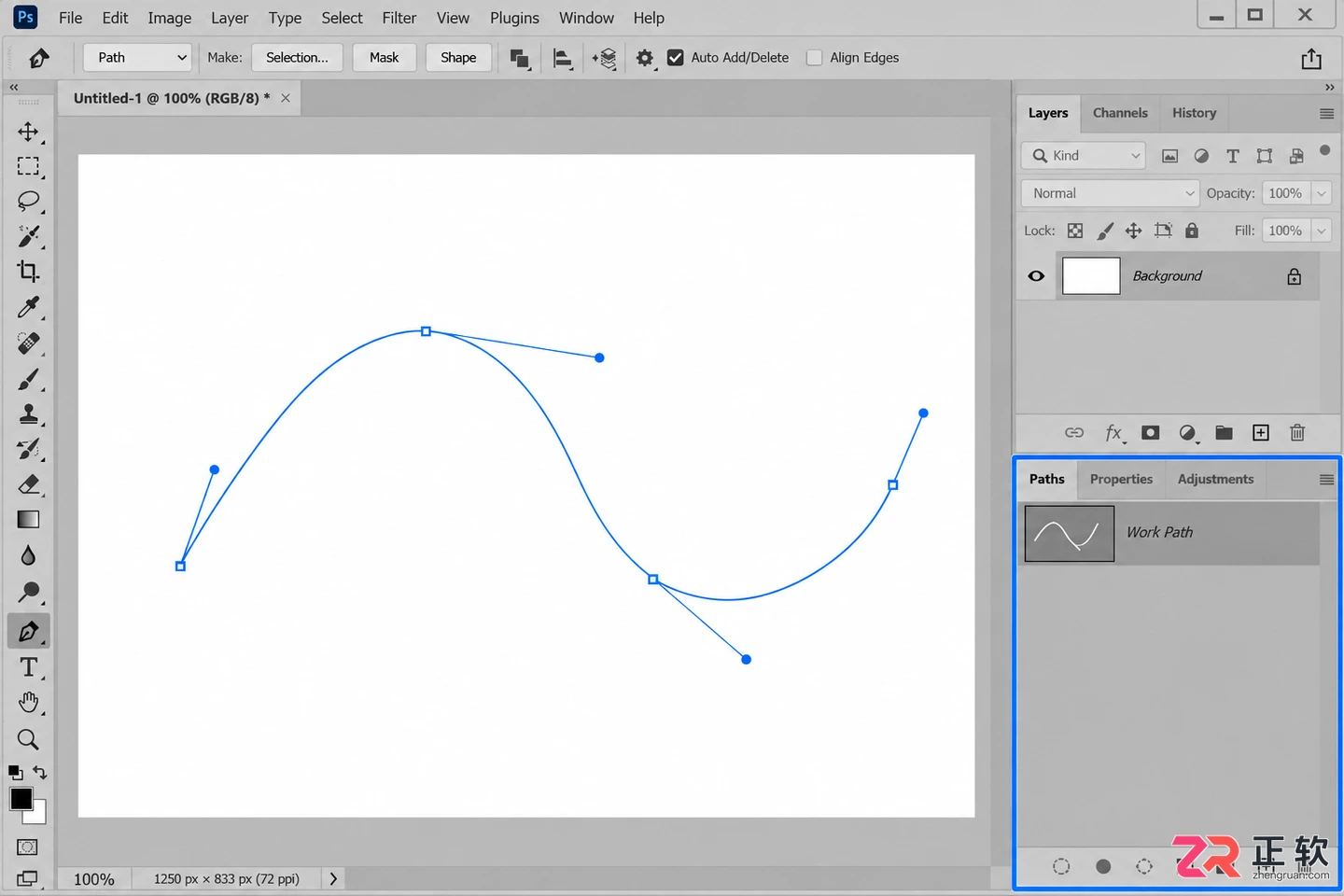Click the Mask button
This screenshot has height=896, width=1344.
(384, 58)
